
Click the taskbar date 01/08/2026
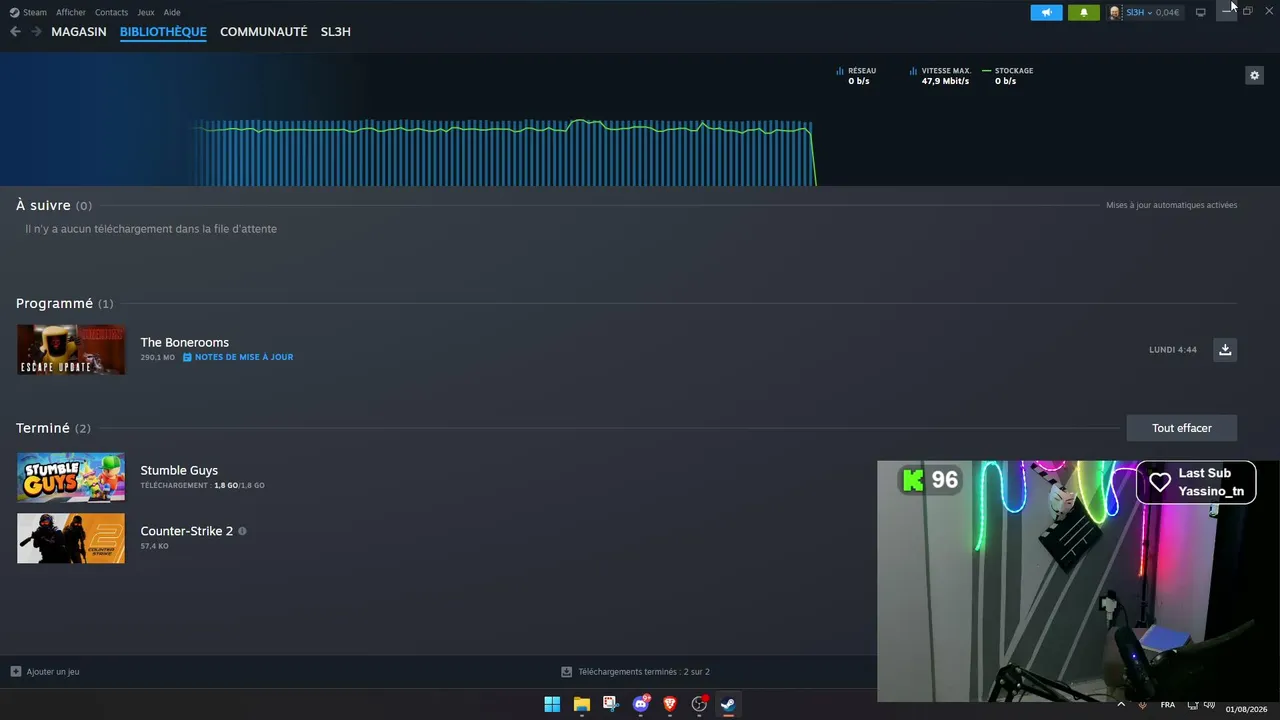[1246, 709]
